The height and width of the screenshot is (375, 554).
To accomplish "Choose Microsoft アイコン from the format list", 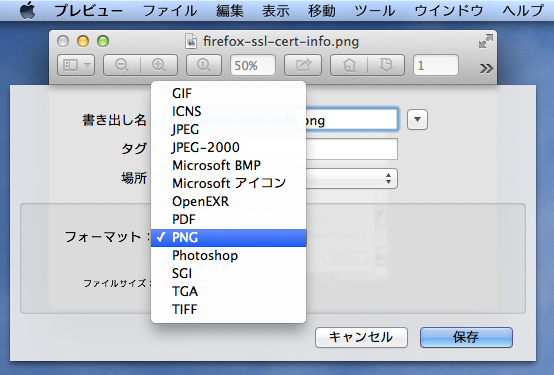I will 228,183.
